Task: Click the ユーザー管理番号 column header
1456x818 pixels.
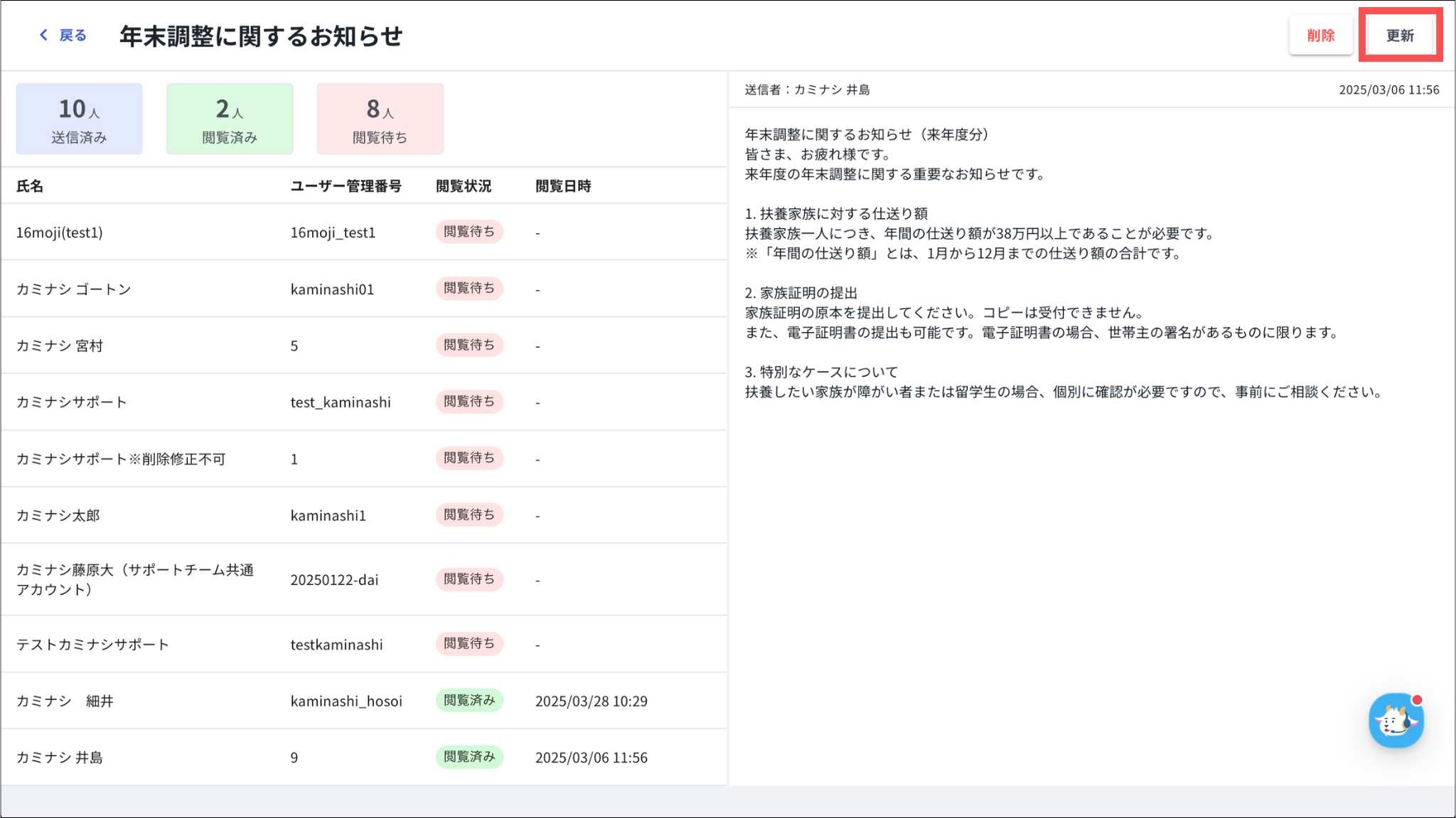Action: 346,186
